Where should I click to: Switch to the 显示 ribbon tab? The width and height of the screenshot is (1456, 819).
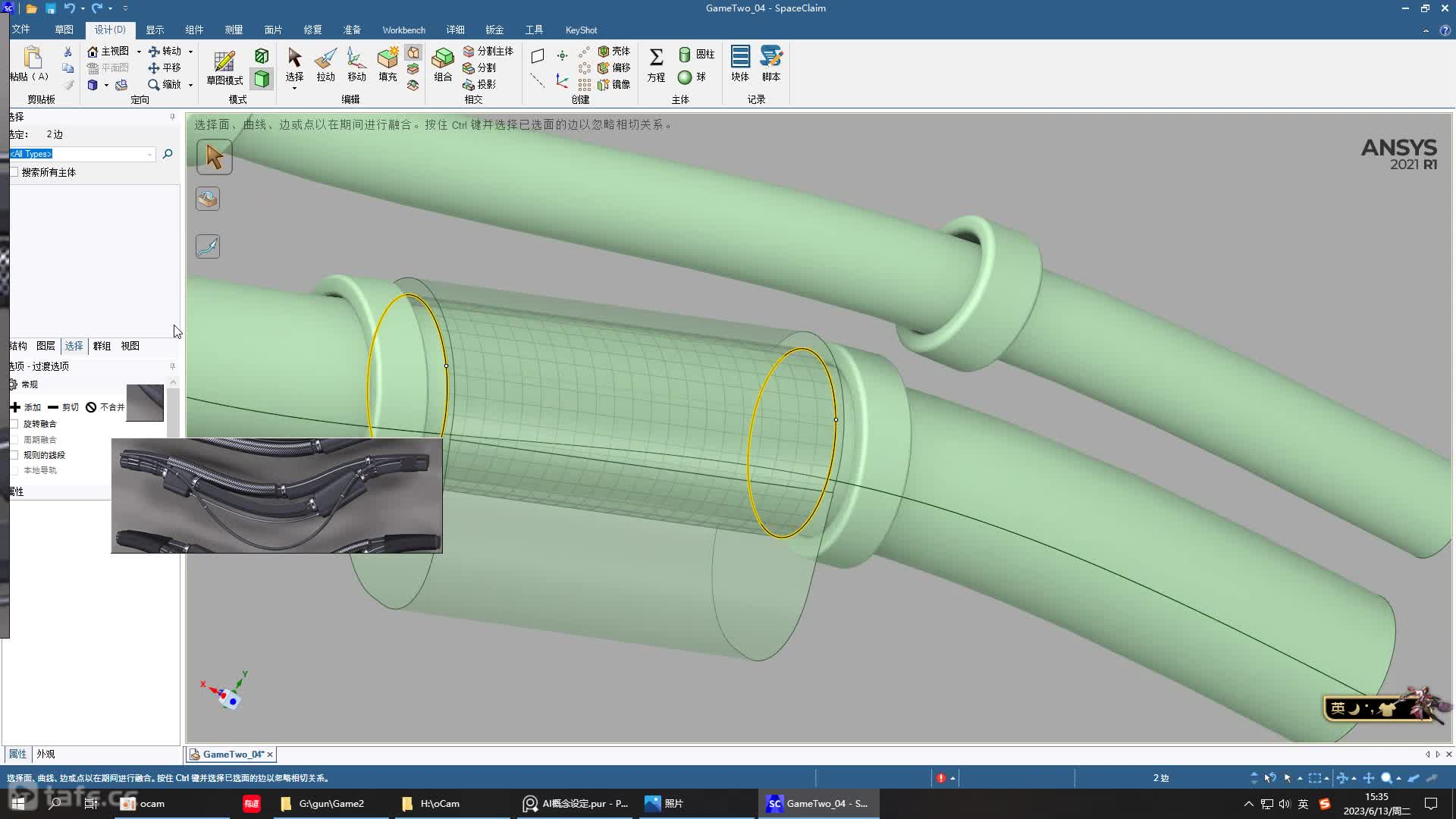(x=155, y=30)
